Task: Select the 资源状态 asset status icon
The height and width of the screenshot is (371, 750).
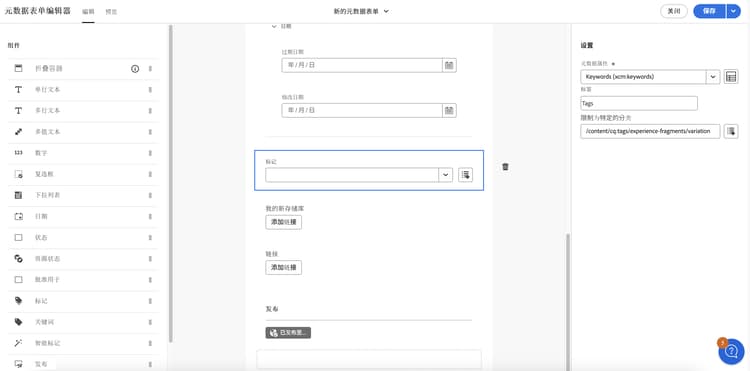Action: pos(19,259)
